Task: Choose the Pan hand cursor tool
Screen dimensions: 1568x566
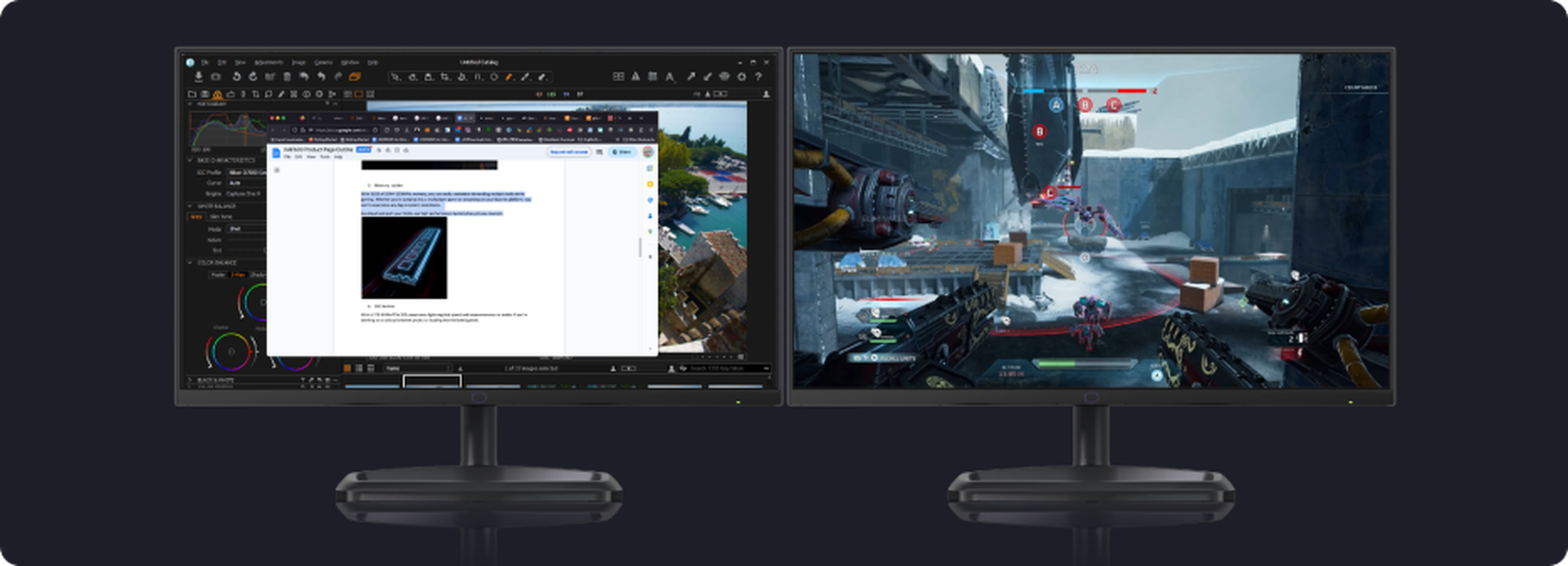Action: [412, 77]
